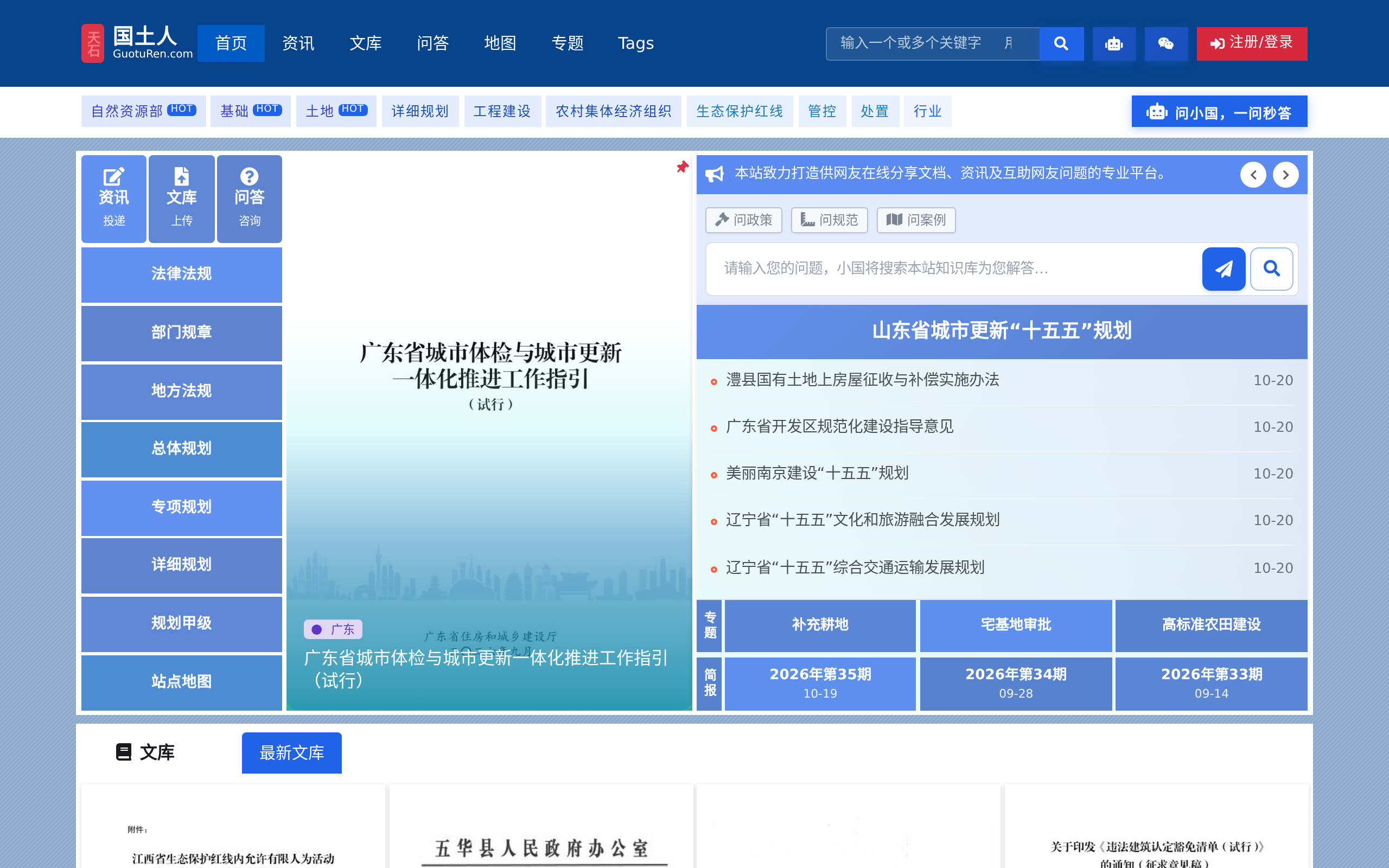This screenshot has height=868, width=1389.
Task: Select the 最新文库 tab
Action: (291, 752)
